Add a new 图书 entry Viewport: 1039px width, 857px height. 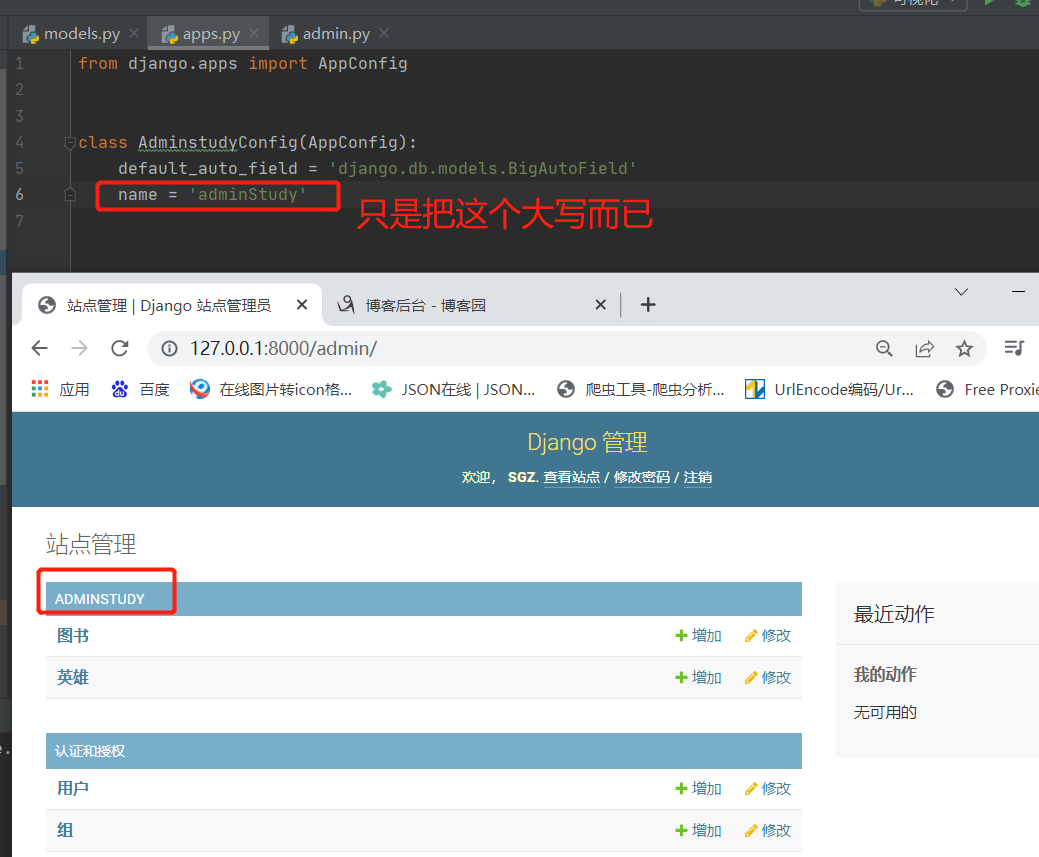(x=698, y=636)
